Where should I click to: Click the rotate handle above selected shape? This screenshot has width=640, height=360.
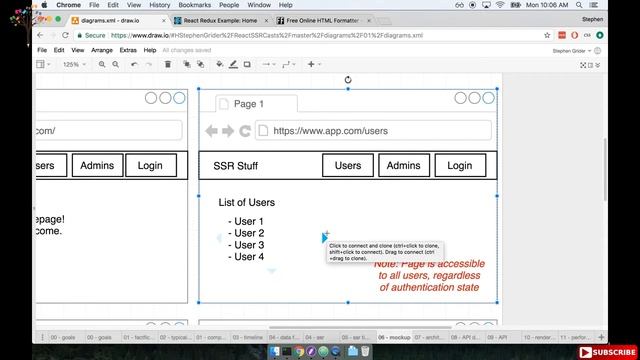pos(348,80)
